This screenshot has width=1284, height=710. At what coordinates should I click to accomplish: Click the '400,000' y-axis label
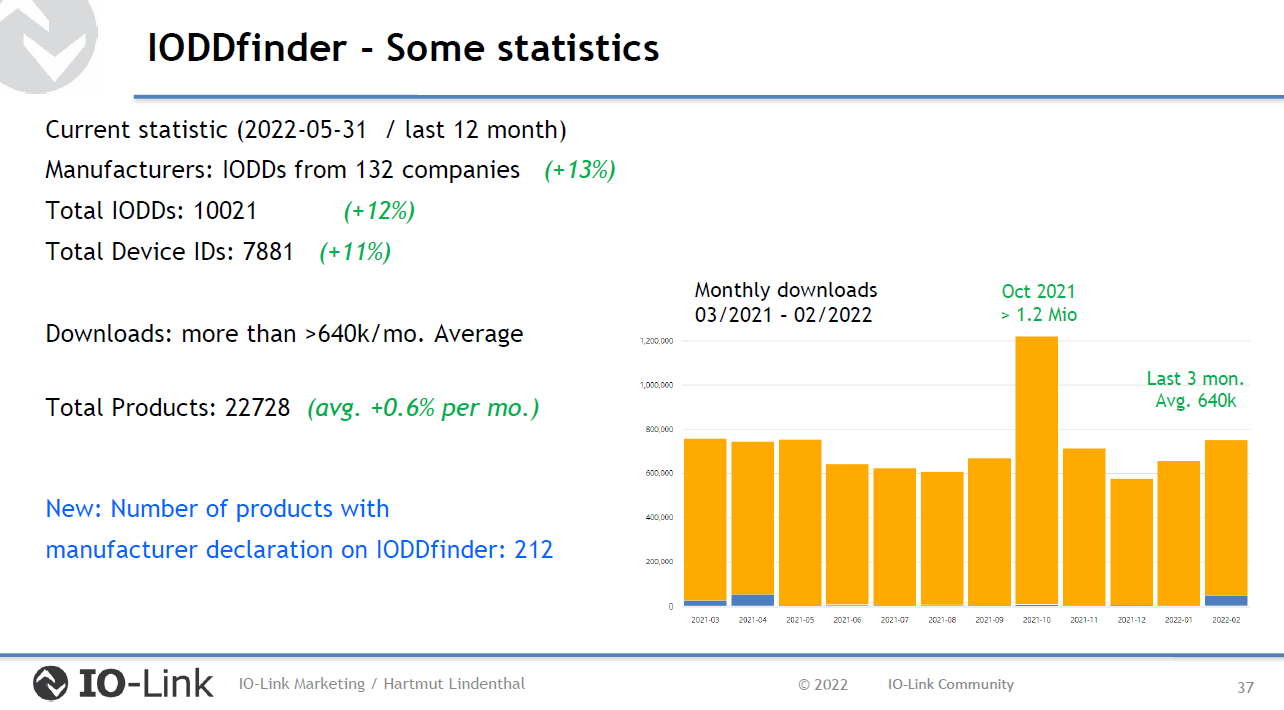(659, 518)
